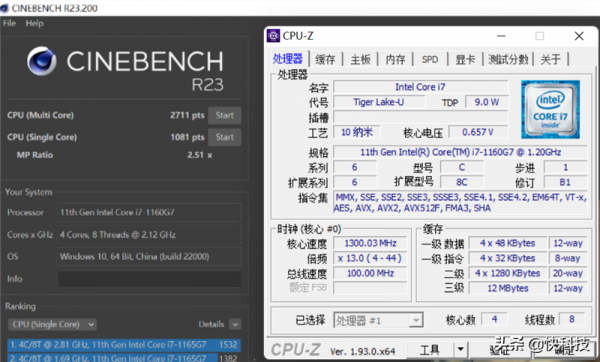Start the CPU Multi Core test
Image resolution: width=600 pixels, height=362 pixels.
click(225, 115)
